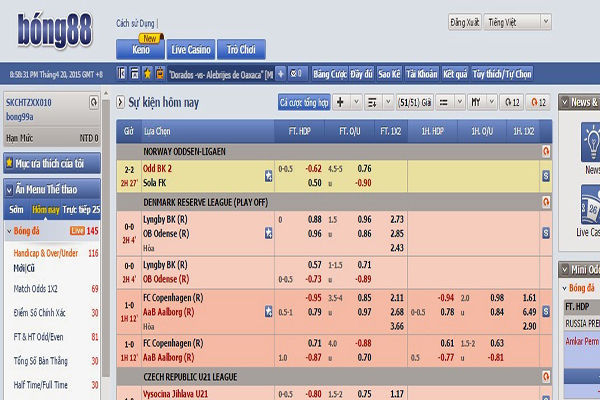Collapse the Ẩn Menu Thể thao panel
Viewport: 600px width, 400px height.
(x=10, y=190)
